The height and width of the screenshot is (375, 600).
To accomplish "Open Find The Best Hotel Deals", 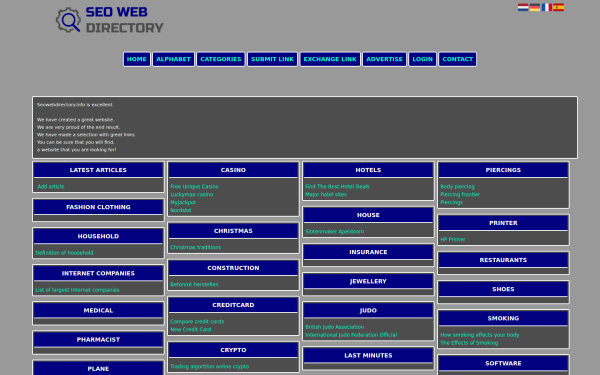I will tap(337, 187).
